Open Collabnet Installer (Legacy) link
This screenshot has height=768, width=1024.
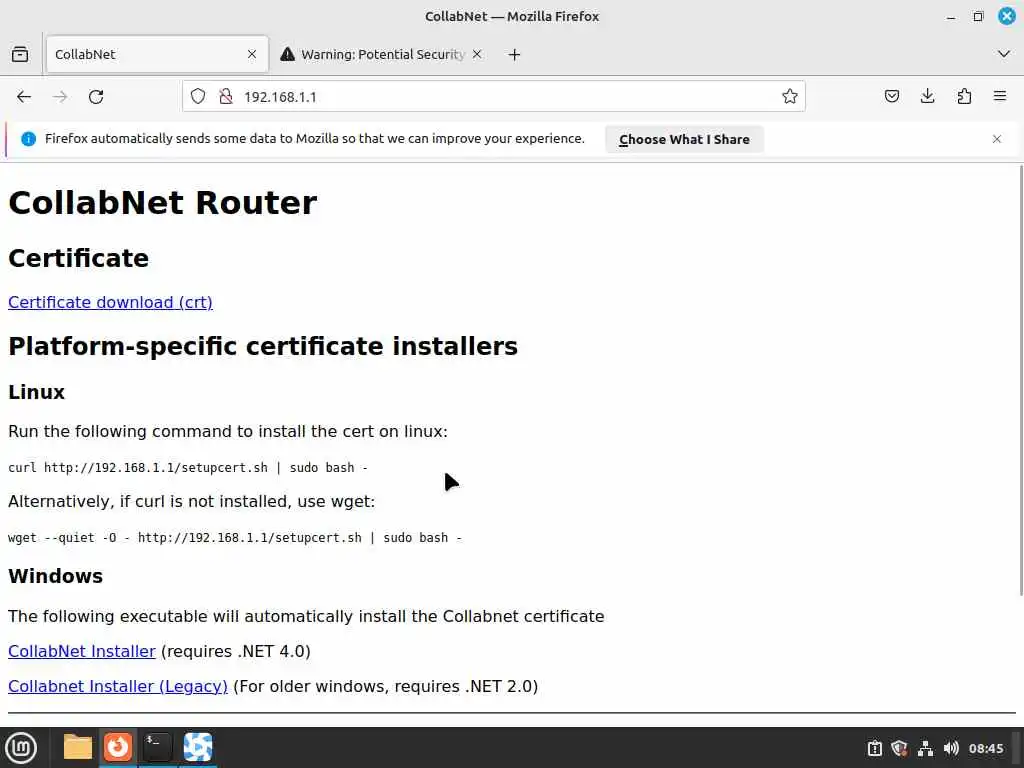pos(118,686)
